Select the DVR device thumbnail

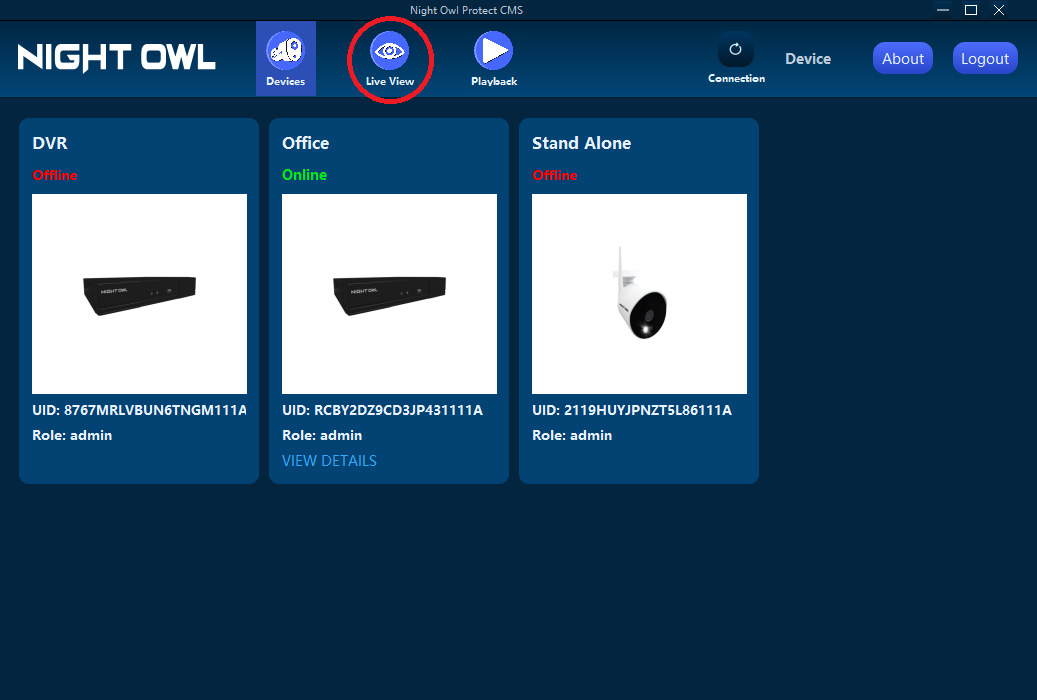140,294
